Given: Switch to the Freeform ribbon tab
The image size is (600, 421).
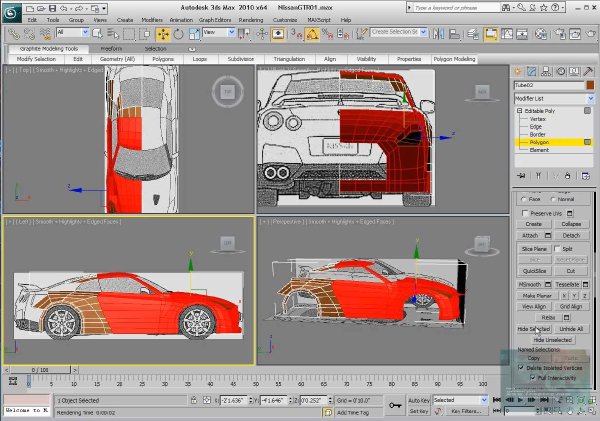Looking at the screenshot, I should click(x=111, y=49).
